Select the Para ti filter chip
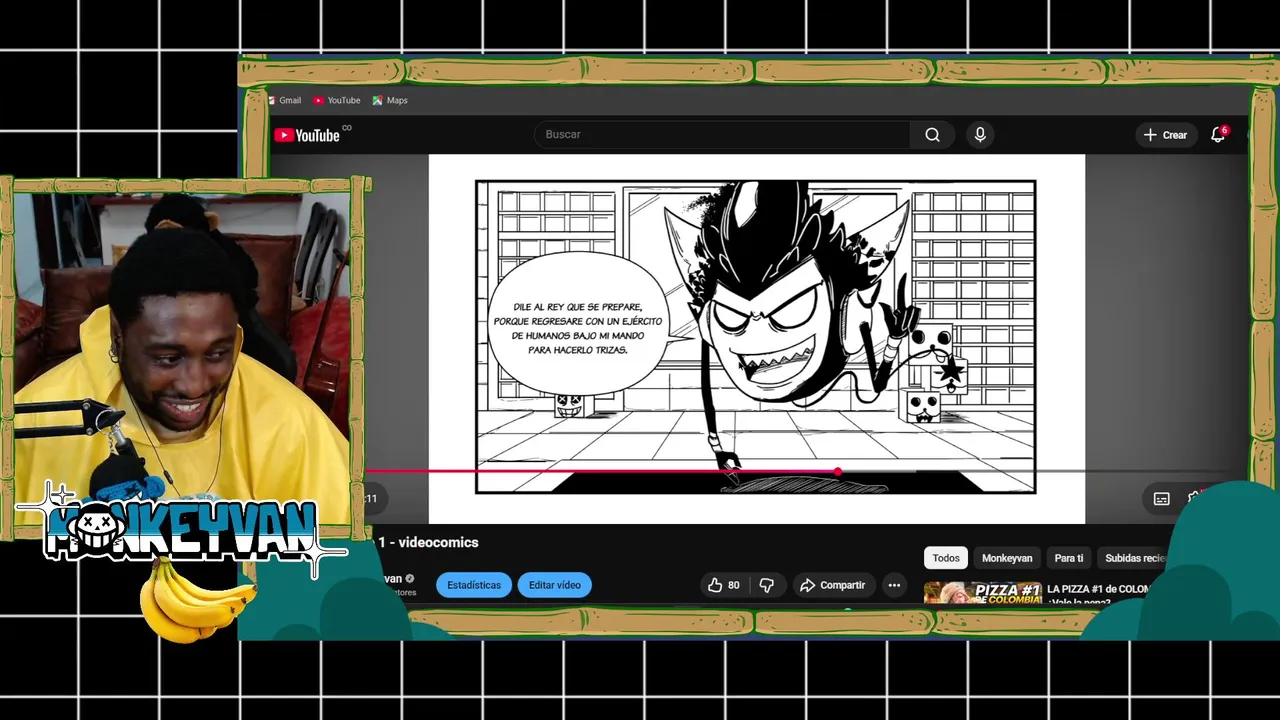 pyautogui.click(x=1069, y=558)
